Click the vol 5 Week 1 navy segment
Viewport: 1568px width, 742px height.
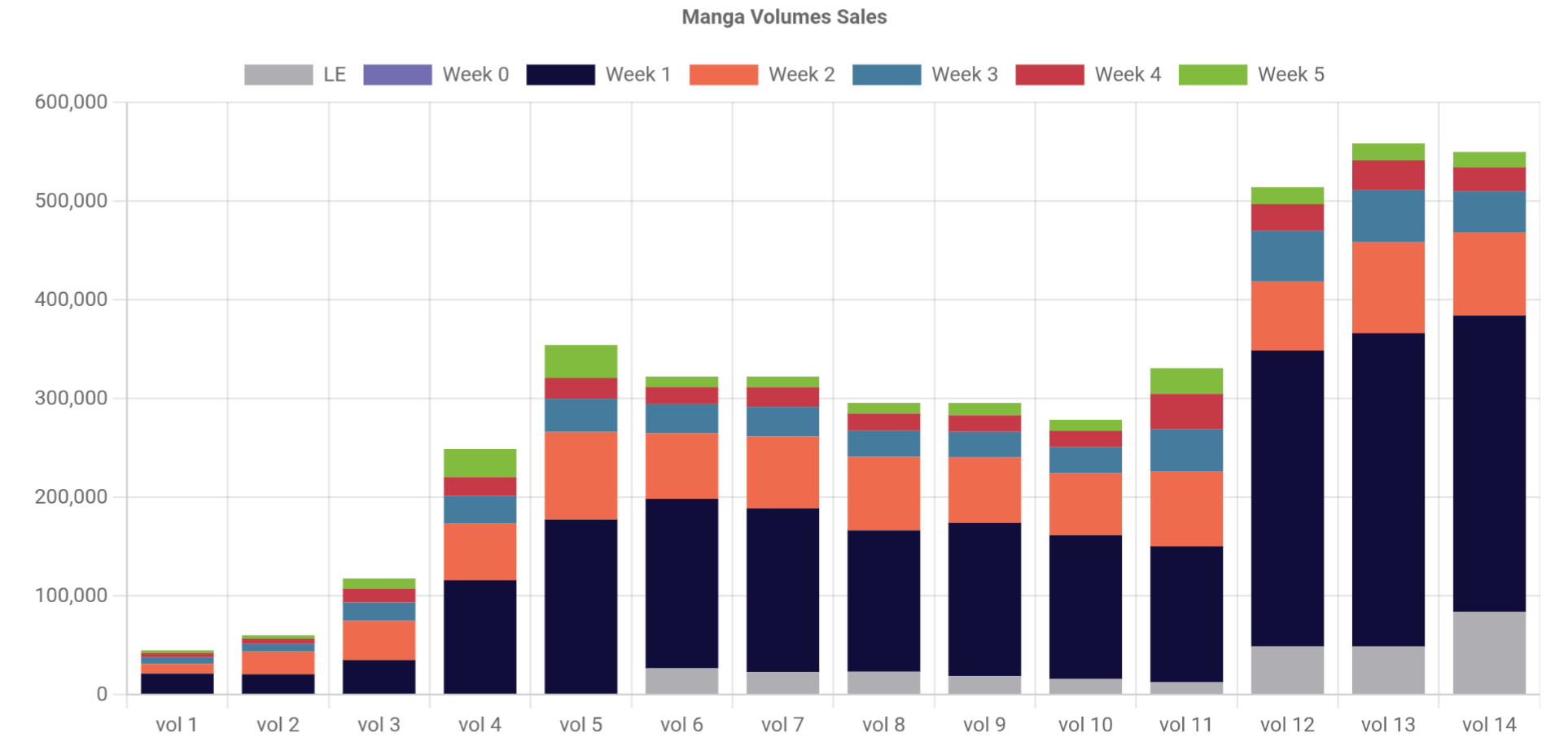(581, 606)
